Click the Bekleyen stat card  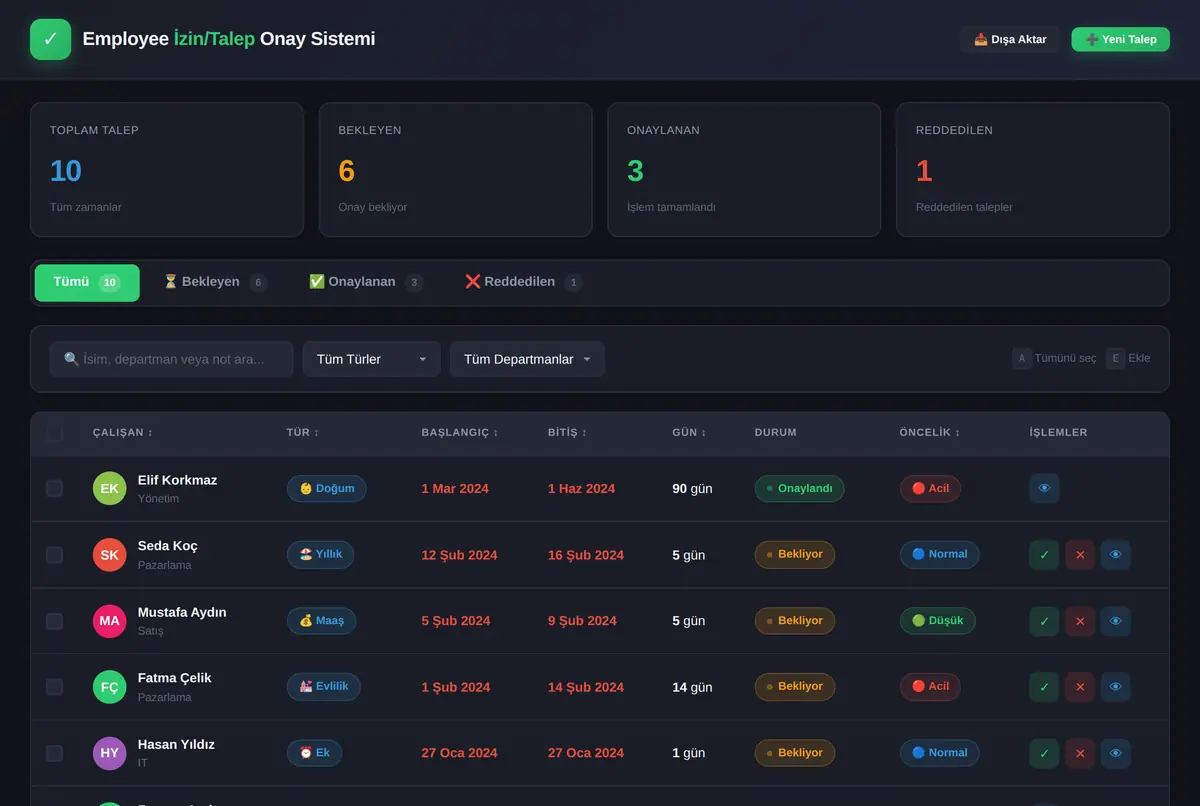(455, 170)
